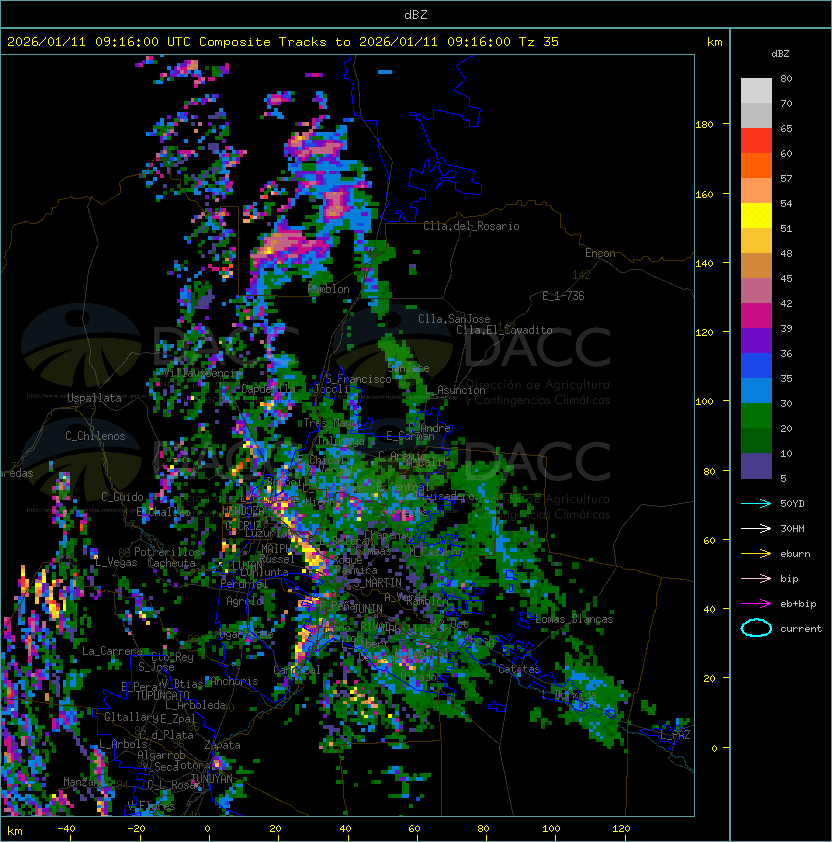Click the Agrelo place label
832x842 pixels.
[x=244, y=601]
